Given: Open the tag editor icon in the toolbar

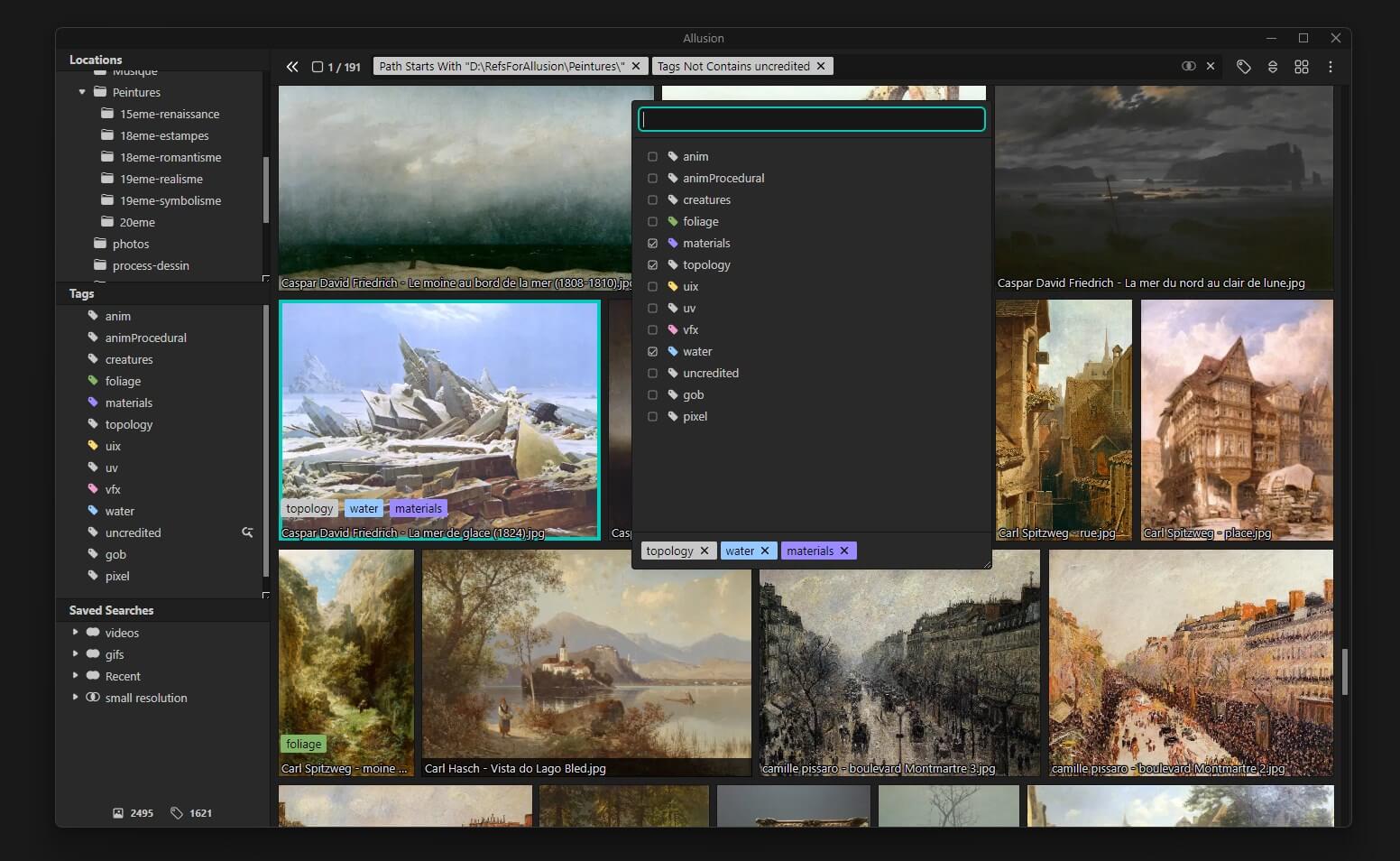Looking at the screenshot, I should 1243,67.
